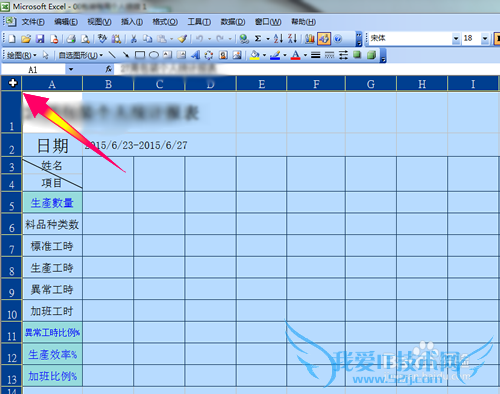
Task: Expand the font size dropdown arrow
Action: click(485, 39)
